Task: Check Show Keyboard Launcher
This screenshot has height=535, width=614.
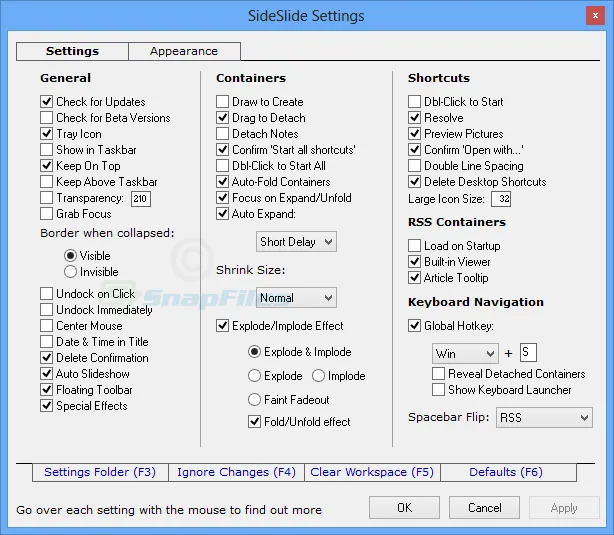Action: coord(439,390)
